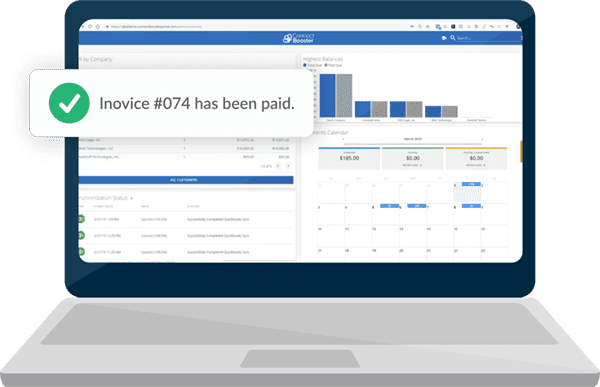Click the first green sync status icon
This screenshot has width=600, height=387.
click(x=81, y=219)
